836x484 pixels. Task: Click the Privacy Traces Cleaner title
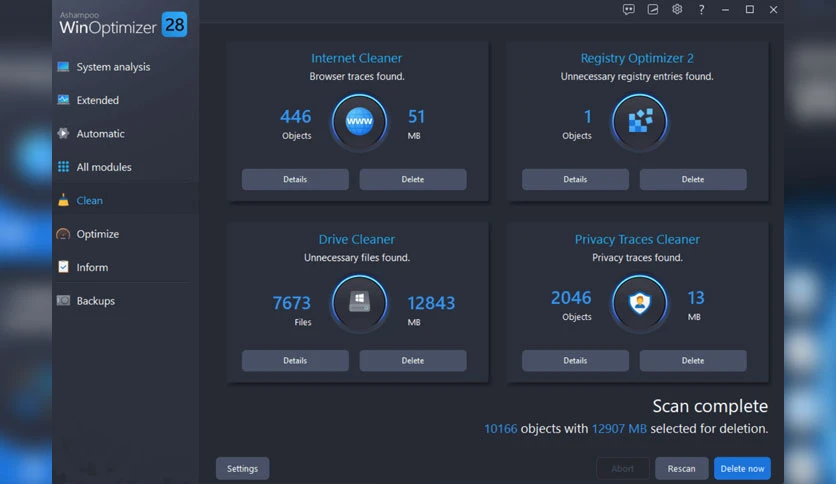pos(637,239)
